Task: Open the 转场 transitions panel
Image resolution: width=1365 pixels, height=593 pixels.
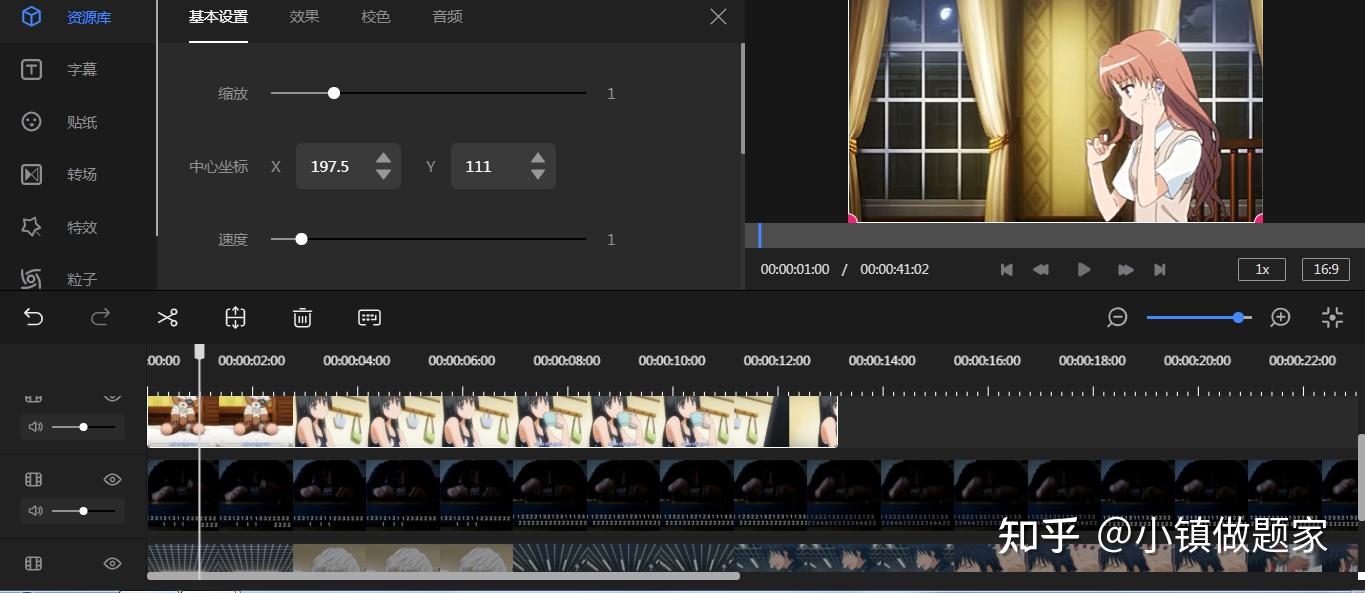Action: [x=60, y=174]
